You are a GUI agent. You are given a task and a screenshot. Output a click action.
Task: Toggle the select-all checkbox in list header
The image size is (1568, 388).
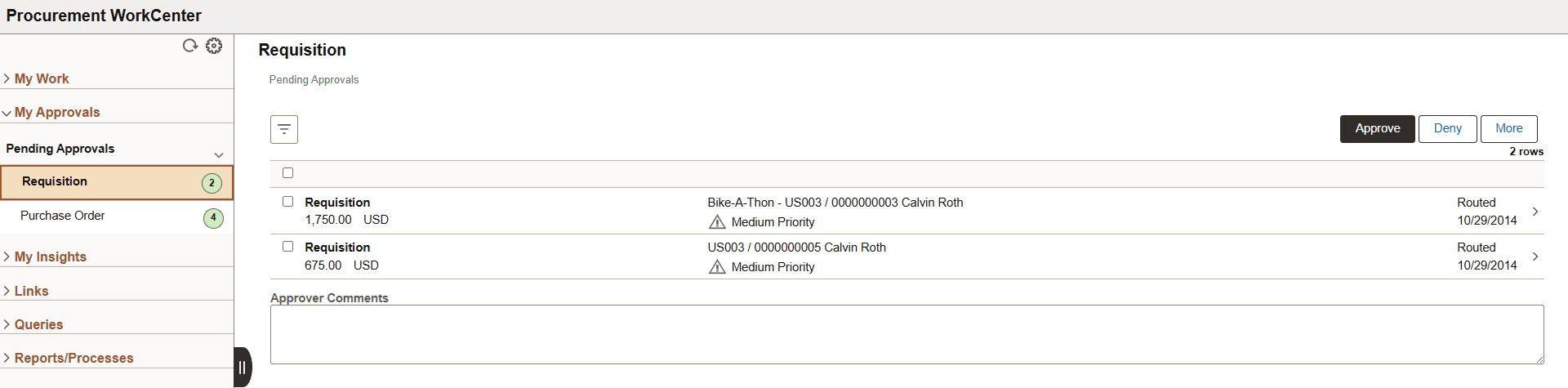click(287, 173)
